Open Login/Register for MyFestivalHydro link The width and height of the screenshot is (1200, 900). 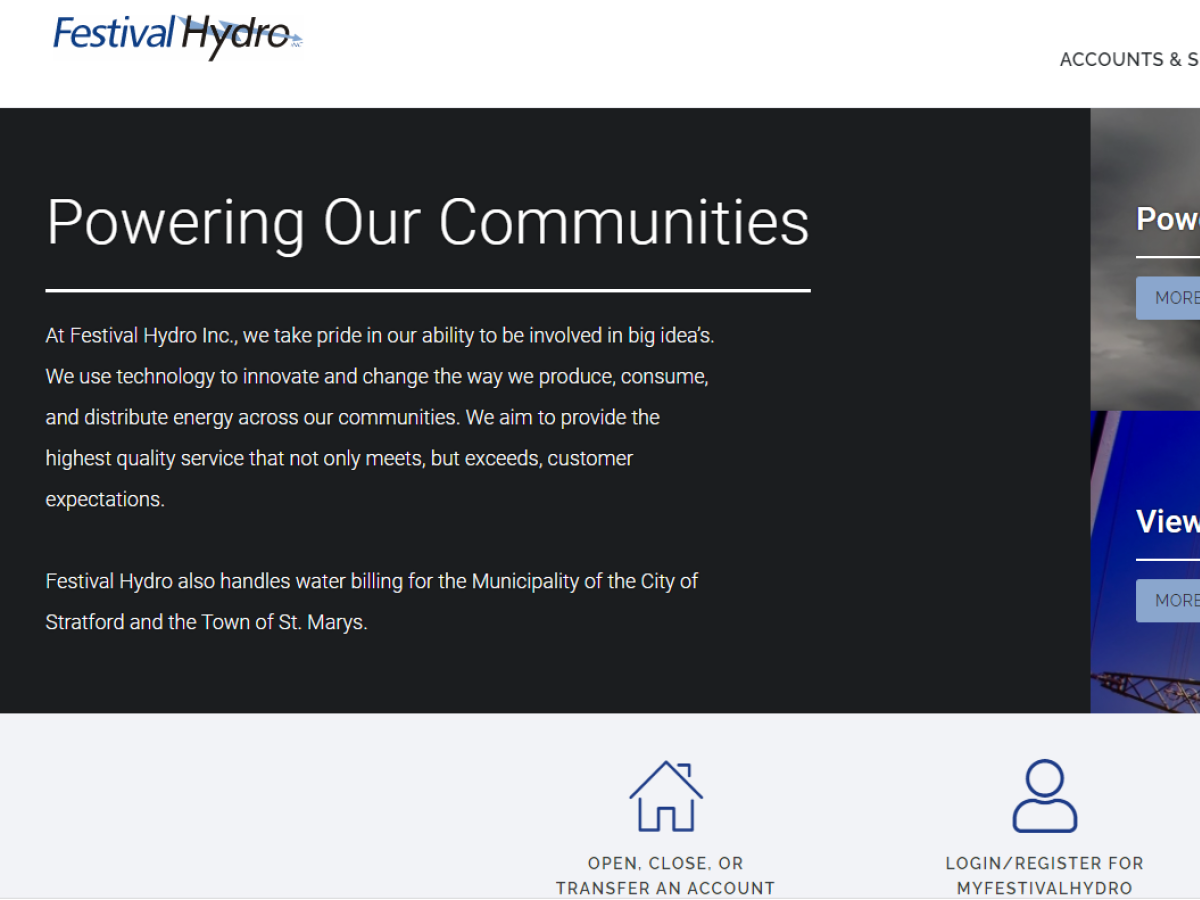[x=1045, y=875]
